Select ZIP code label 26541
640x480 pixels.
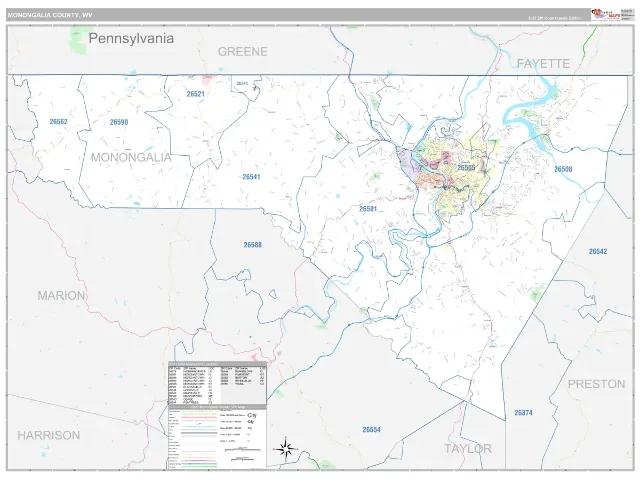[x=251, y=177]
